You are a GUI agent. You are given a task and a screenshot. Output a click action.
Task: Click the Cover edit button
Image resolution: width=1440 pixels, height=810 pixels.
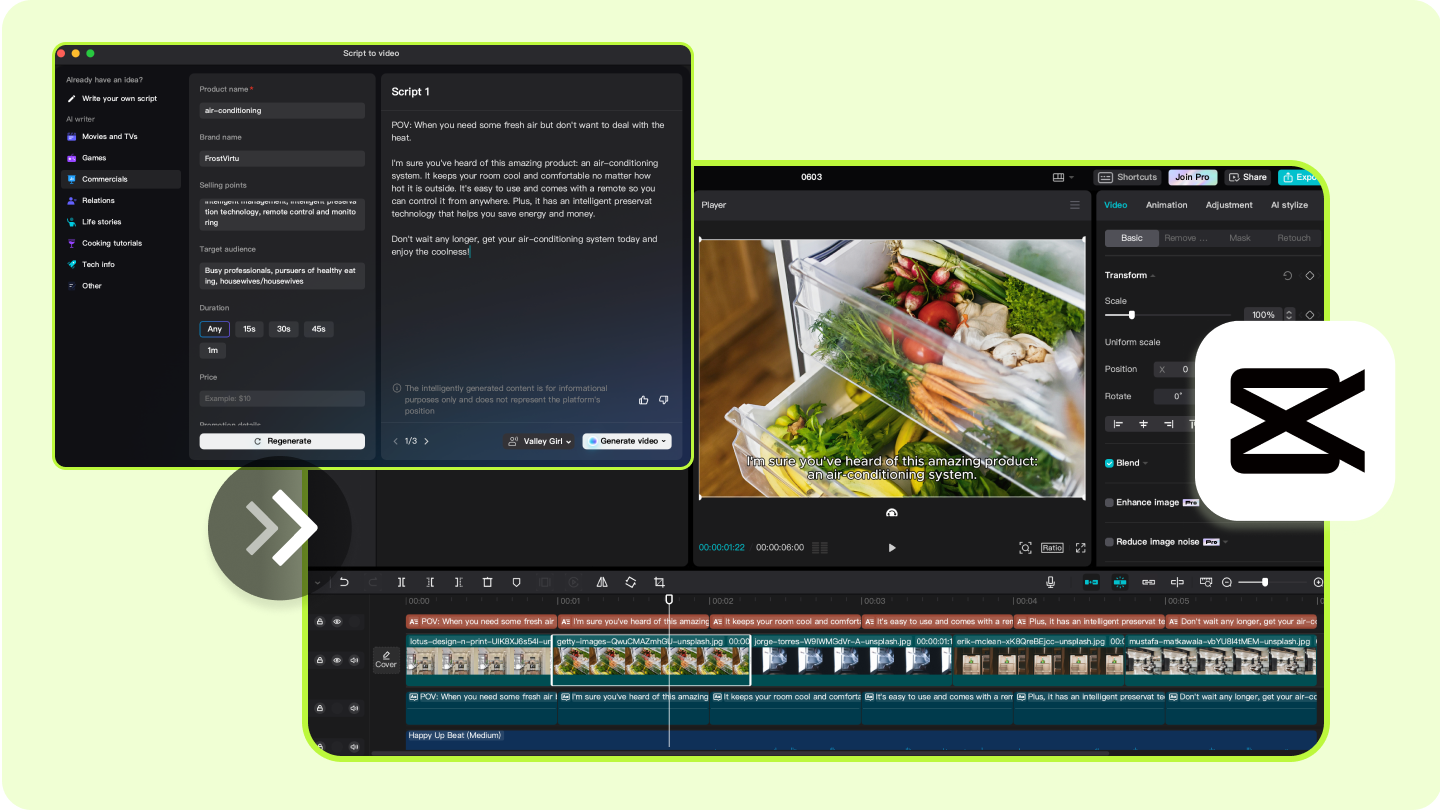[x=386, y=660]
